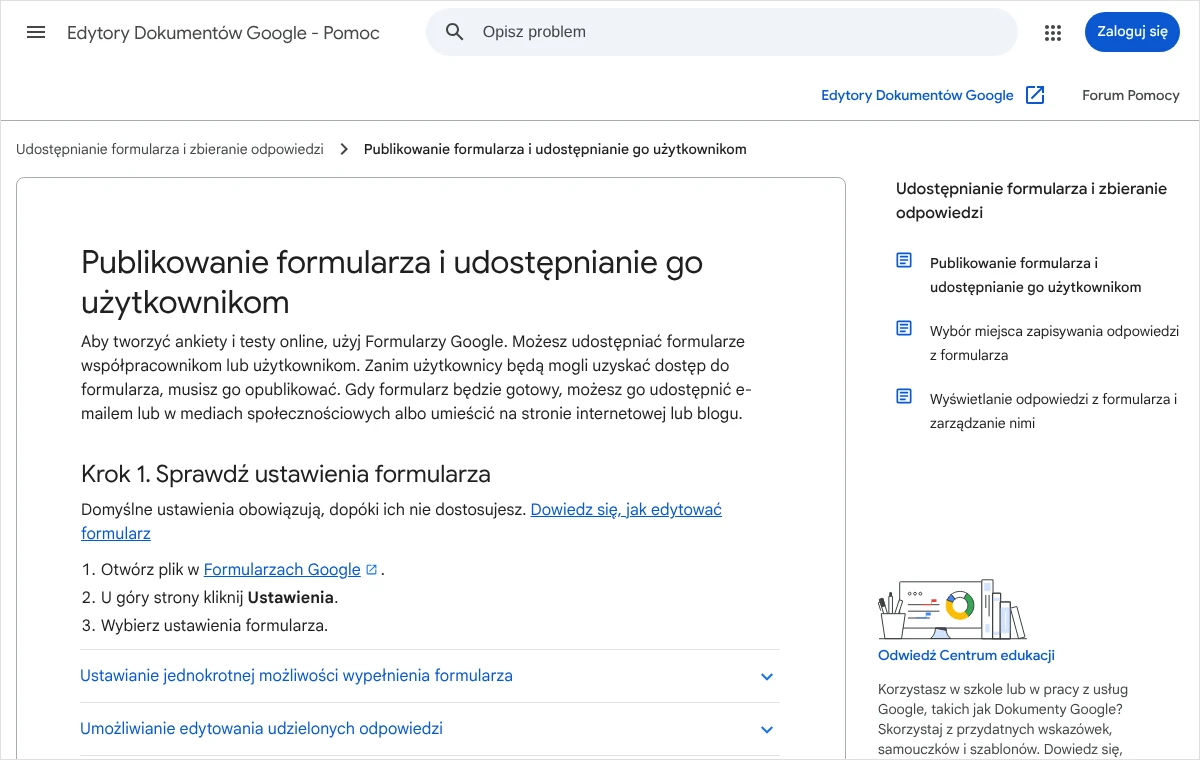Click the bold word Ustawienia in step 2

(x=291, y=598)
